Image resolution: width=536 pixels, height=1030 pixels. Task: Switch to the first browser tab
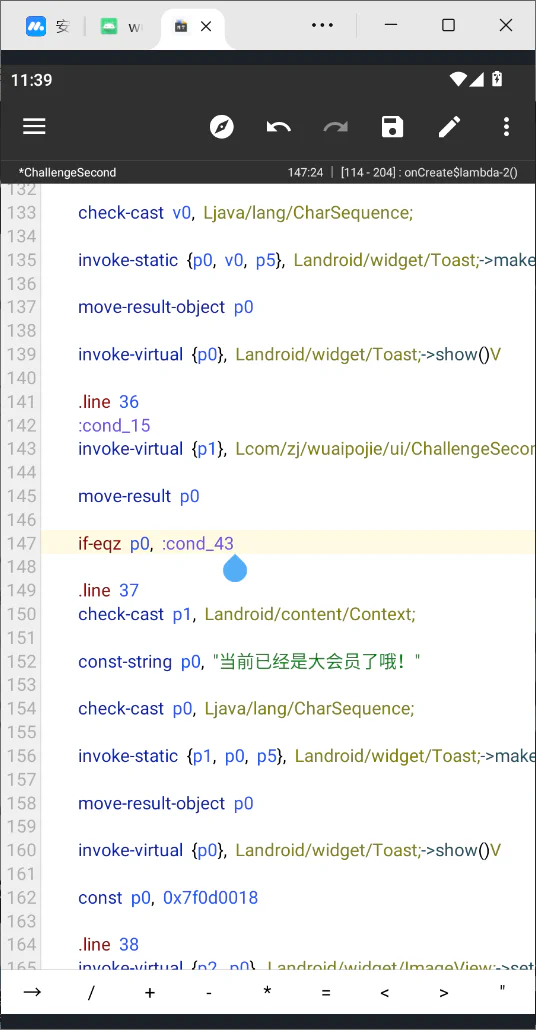pyautogui.click(x=47, y=26)
